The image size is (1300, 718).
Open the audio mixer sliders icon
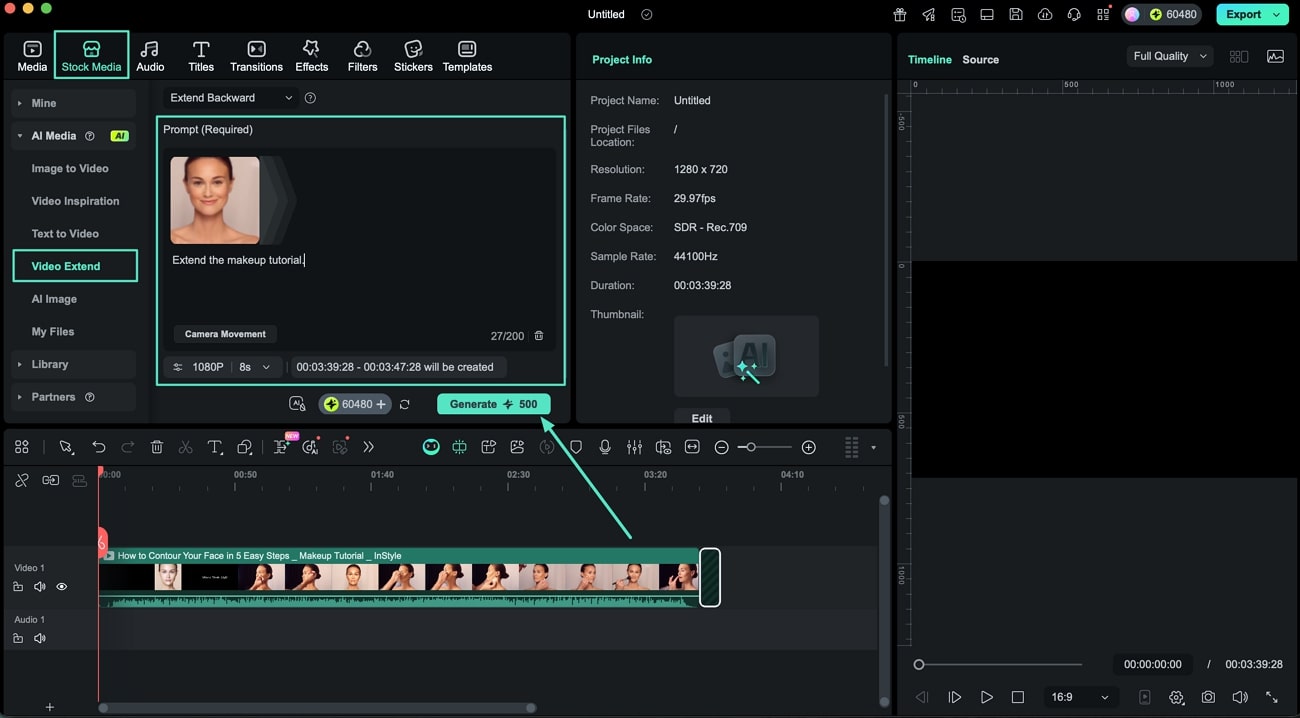point(633,447)
